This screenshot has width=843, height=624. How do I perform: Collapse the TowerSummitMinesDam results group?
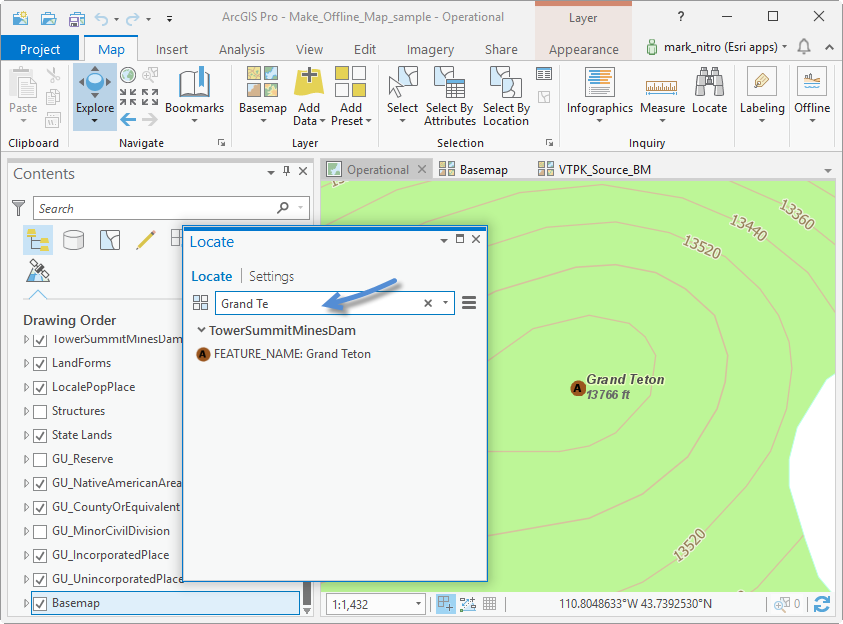(x=201, y=330)
